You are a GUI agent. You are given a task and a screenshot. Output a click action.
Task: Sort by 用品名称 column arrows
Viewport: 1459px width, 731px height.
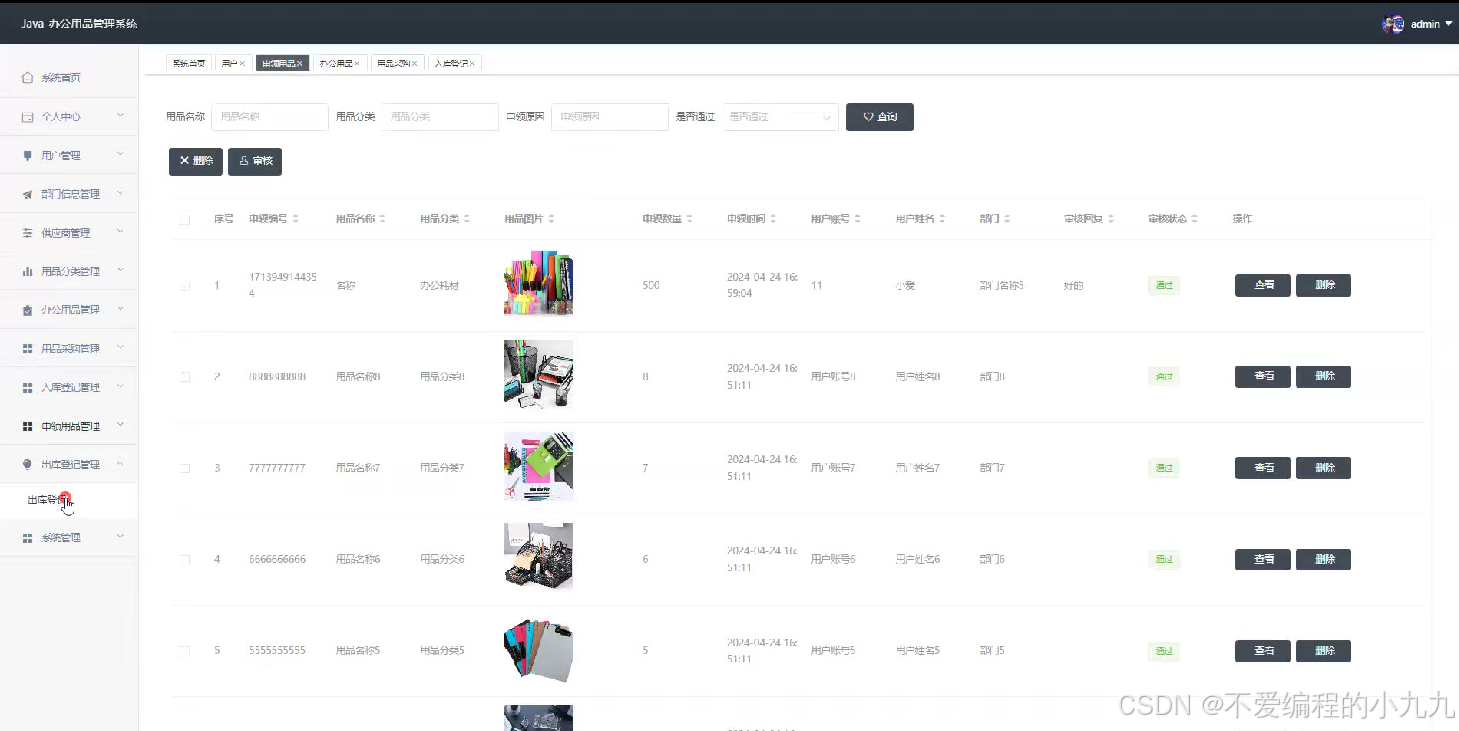click(x=382, y=219)
